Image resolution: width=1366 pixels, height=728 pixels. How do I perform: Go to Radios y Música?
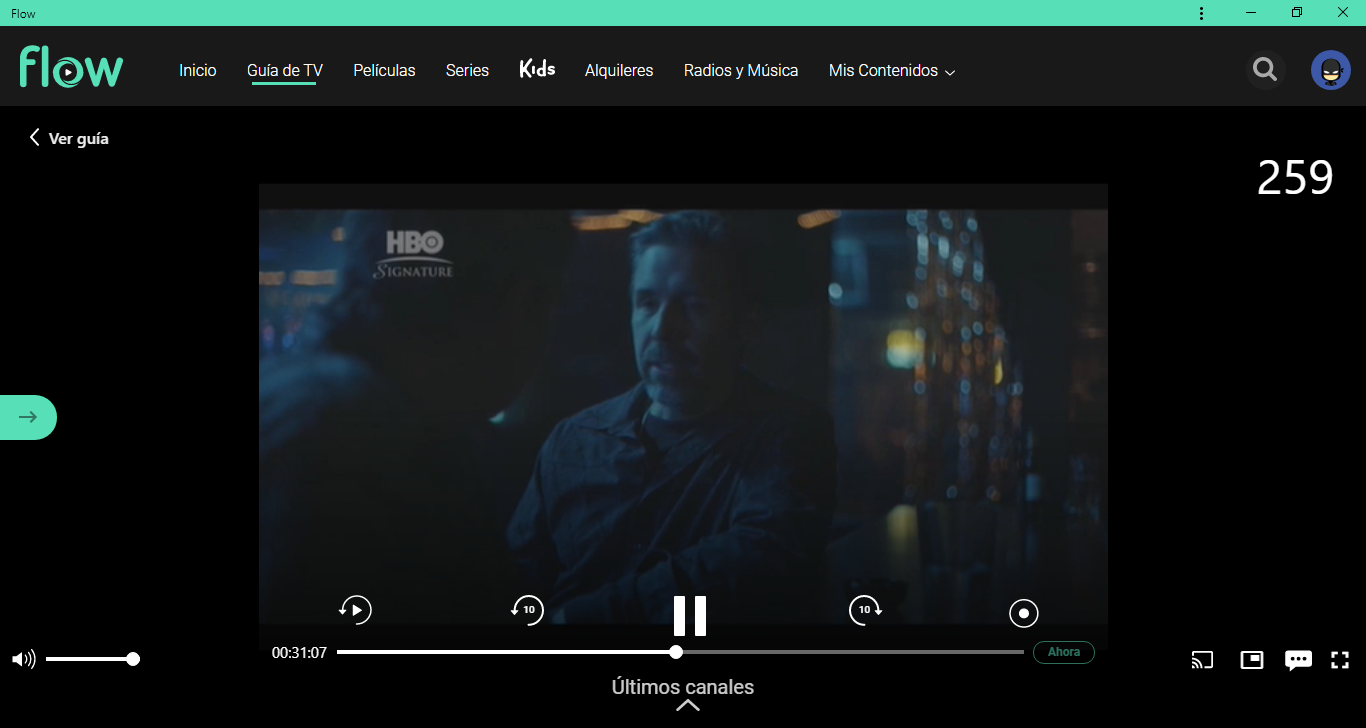pos(741,70)
